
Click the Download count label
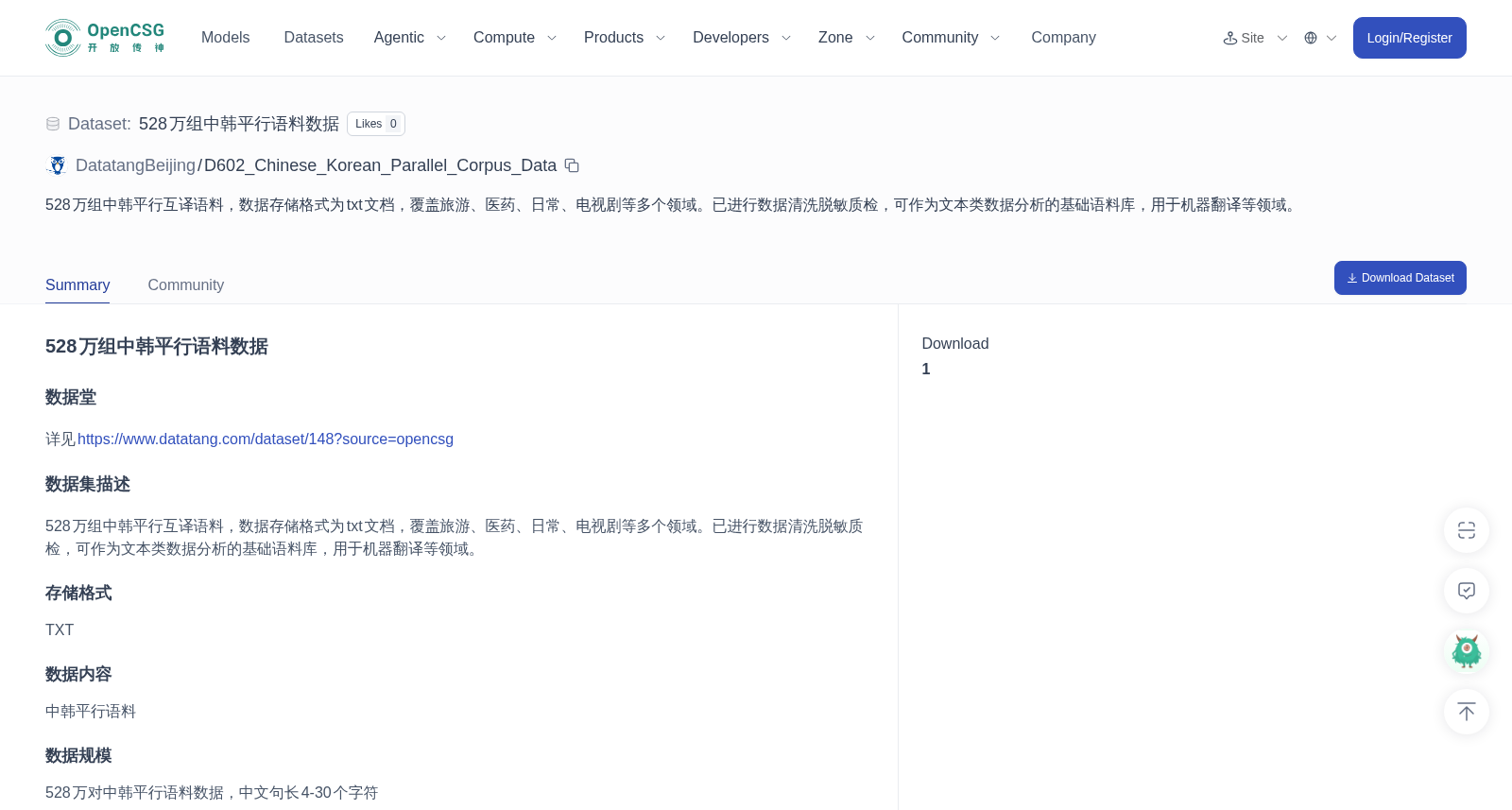pyautogui.click(x=955, y=344)
